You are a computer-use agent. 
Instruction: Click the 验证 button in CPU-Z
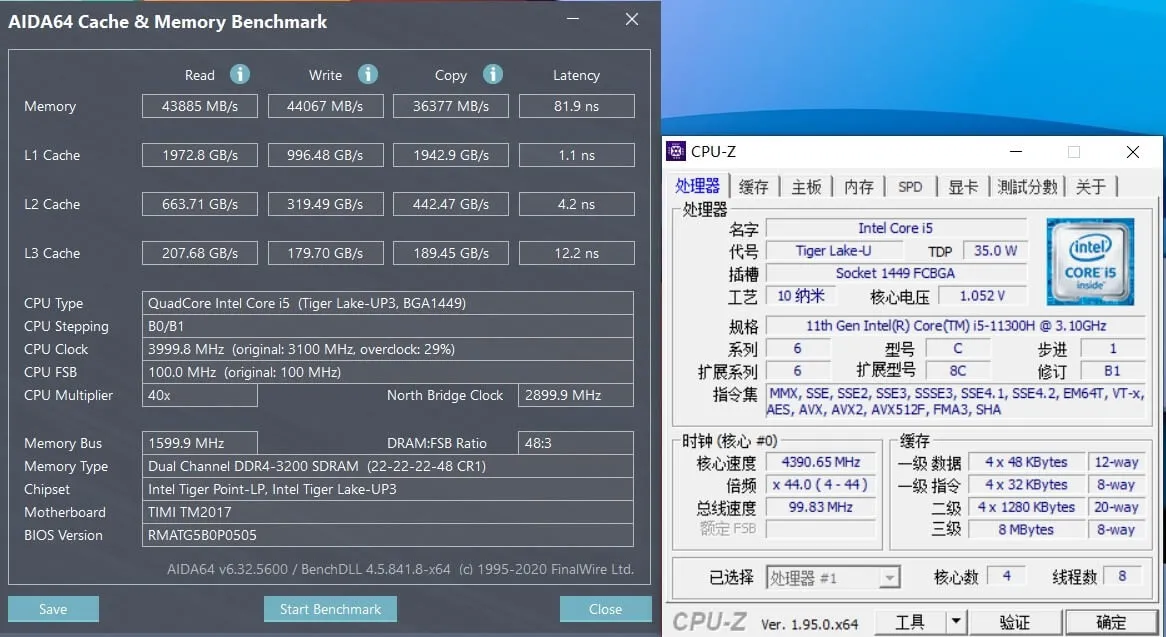tap(1015, 621)
